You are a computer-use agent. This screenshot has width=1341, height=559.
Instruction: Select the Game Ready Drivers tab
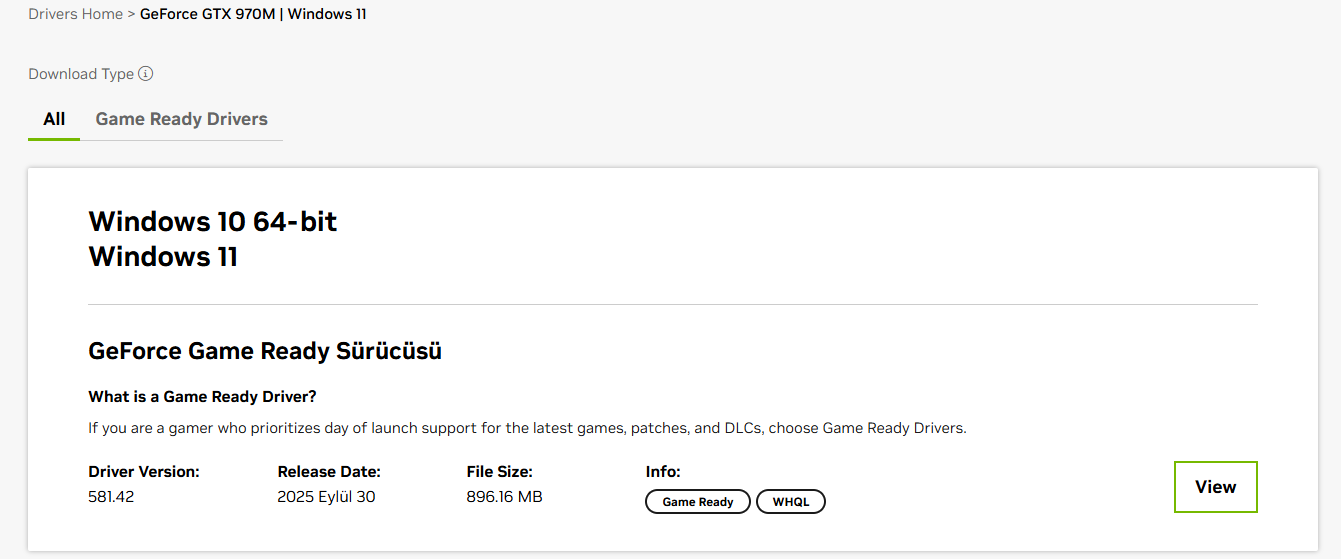[x=181, y=119]
